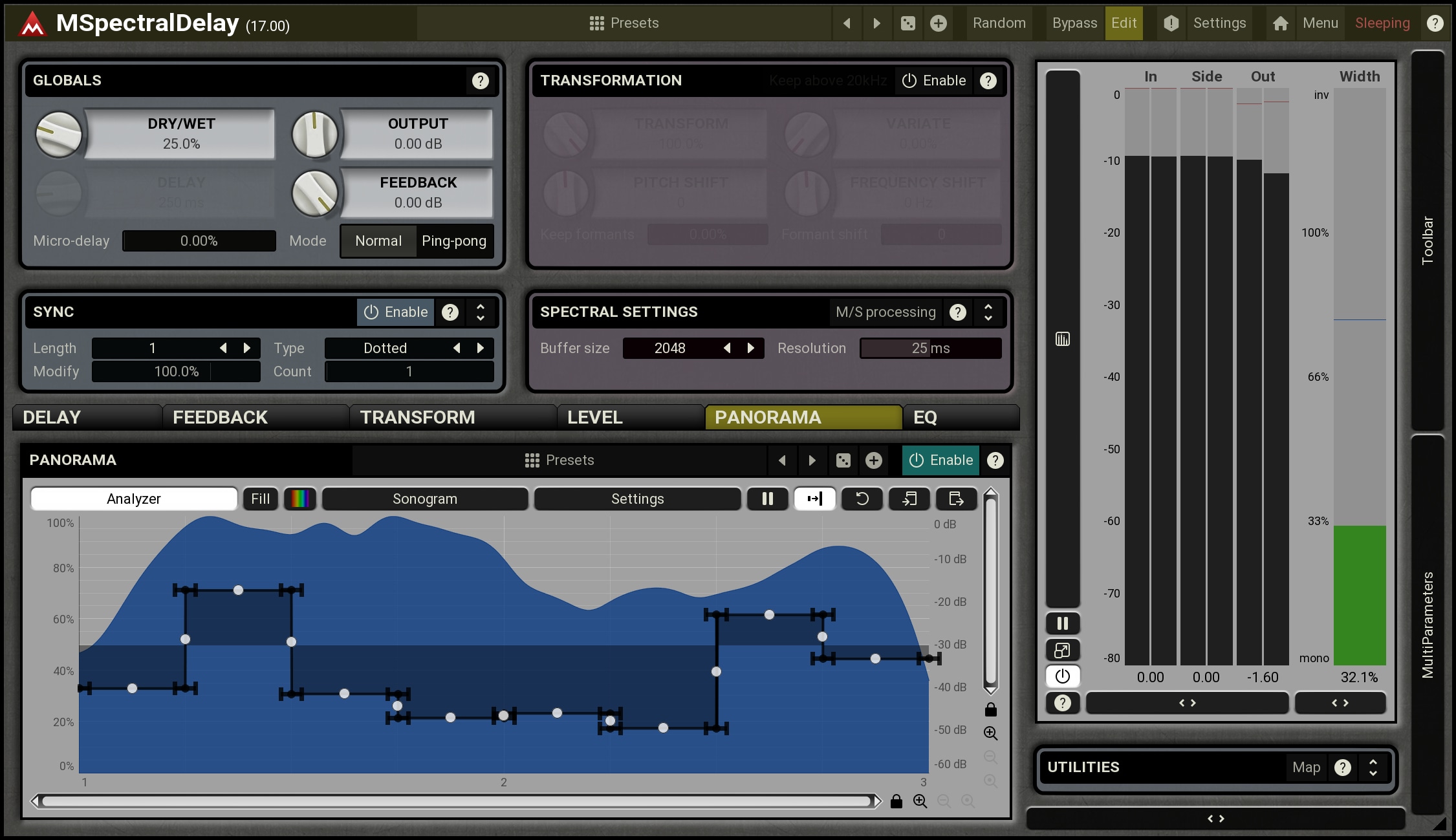1456x840 pixels.
Task: Open the EQ tab
Action: point(925,417)
